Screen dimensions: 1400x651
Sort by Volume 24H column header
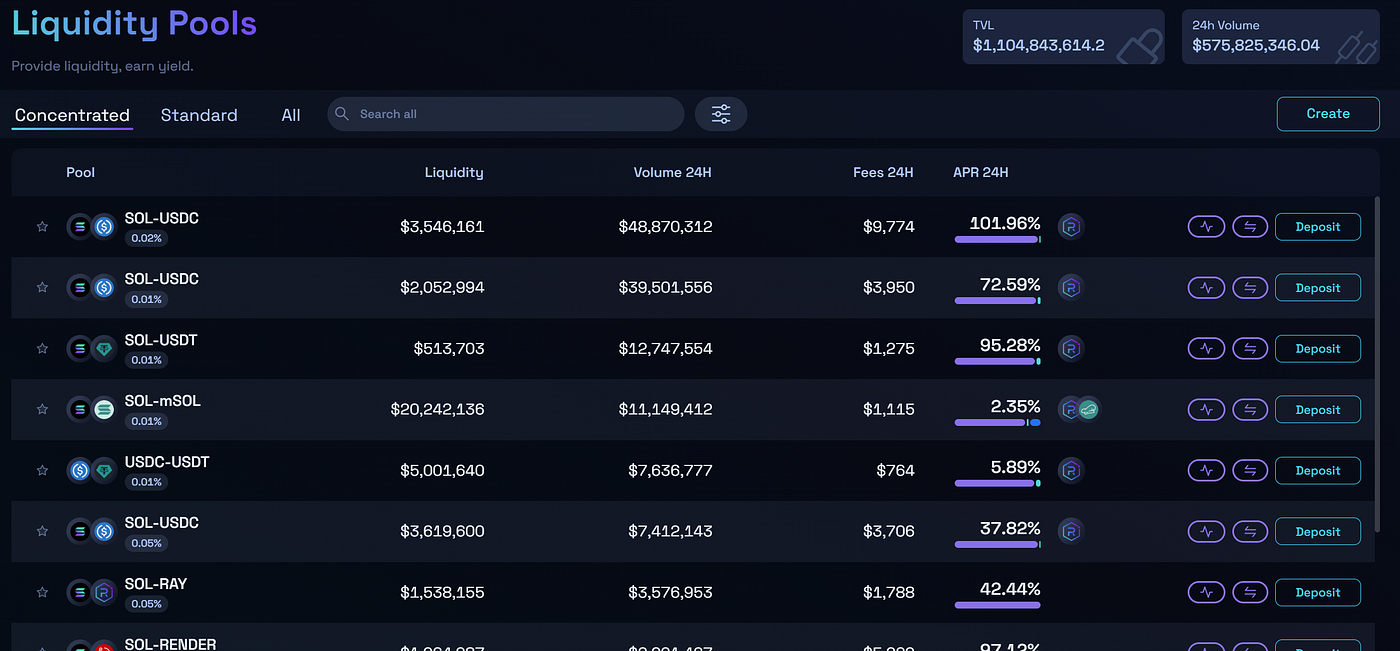click(x=673, y=172)
